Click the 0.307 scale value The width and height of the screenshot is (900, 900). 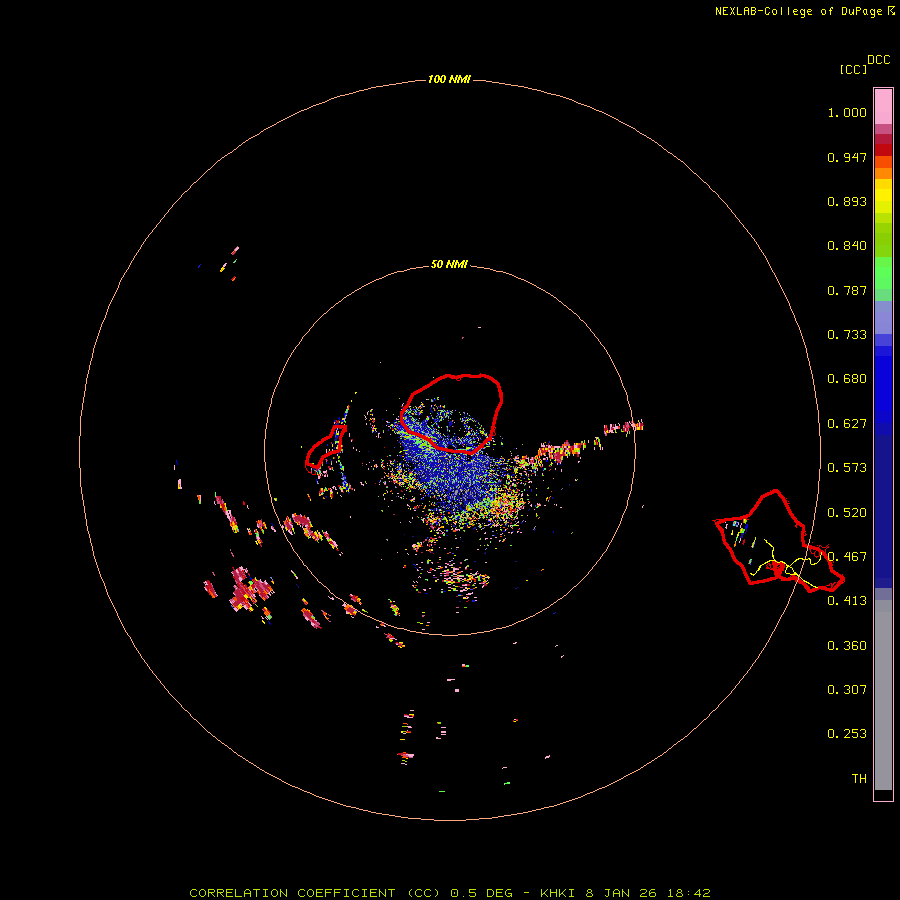click(847, 690)
